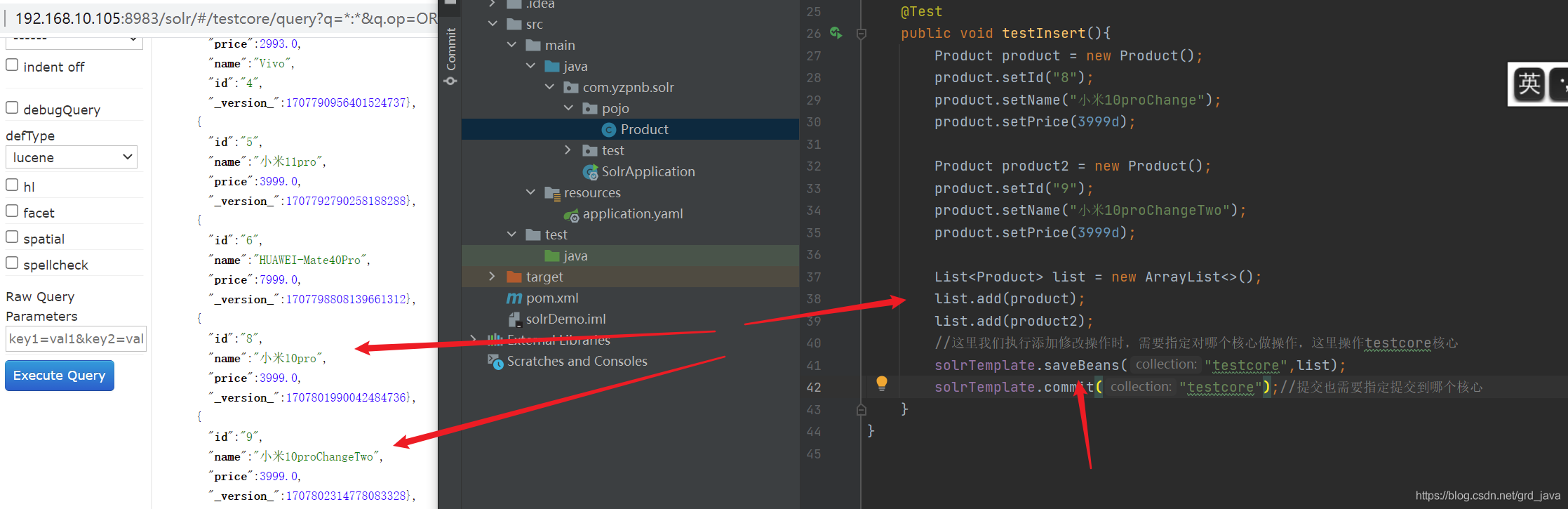Select the solrDemo.iml file icon
Image resolution: width=1568 pixels, height=509 pixels.
[x=514, y=319]
